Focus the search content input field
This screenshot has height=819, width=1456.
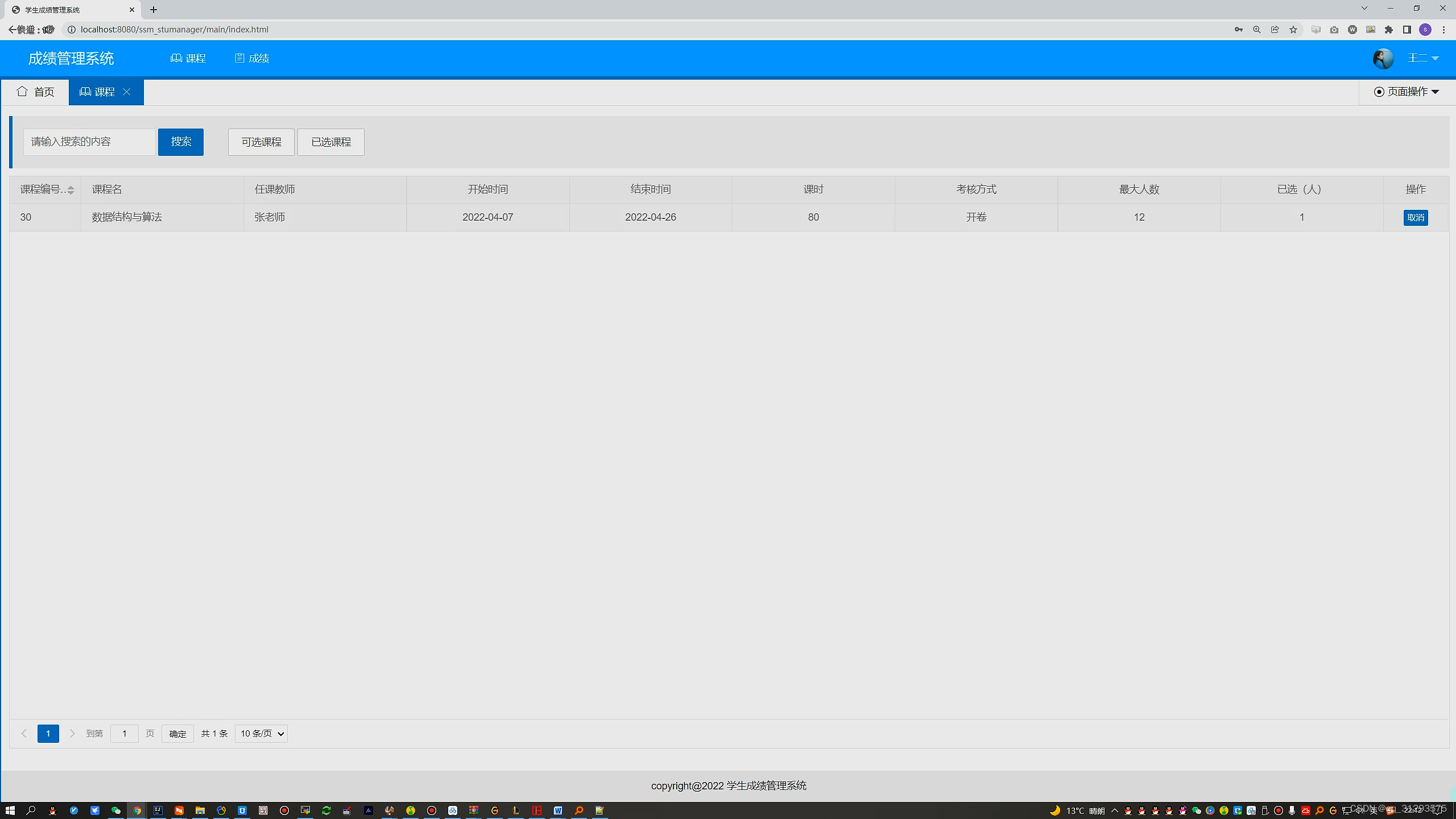tap(89, 142)
